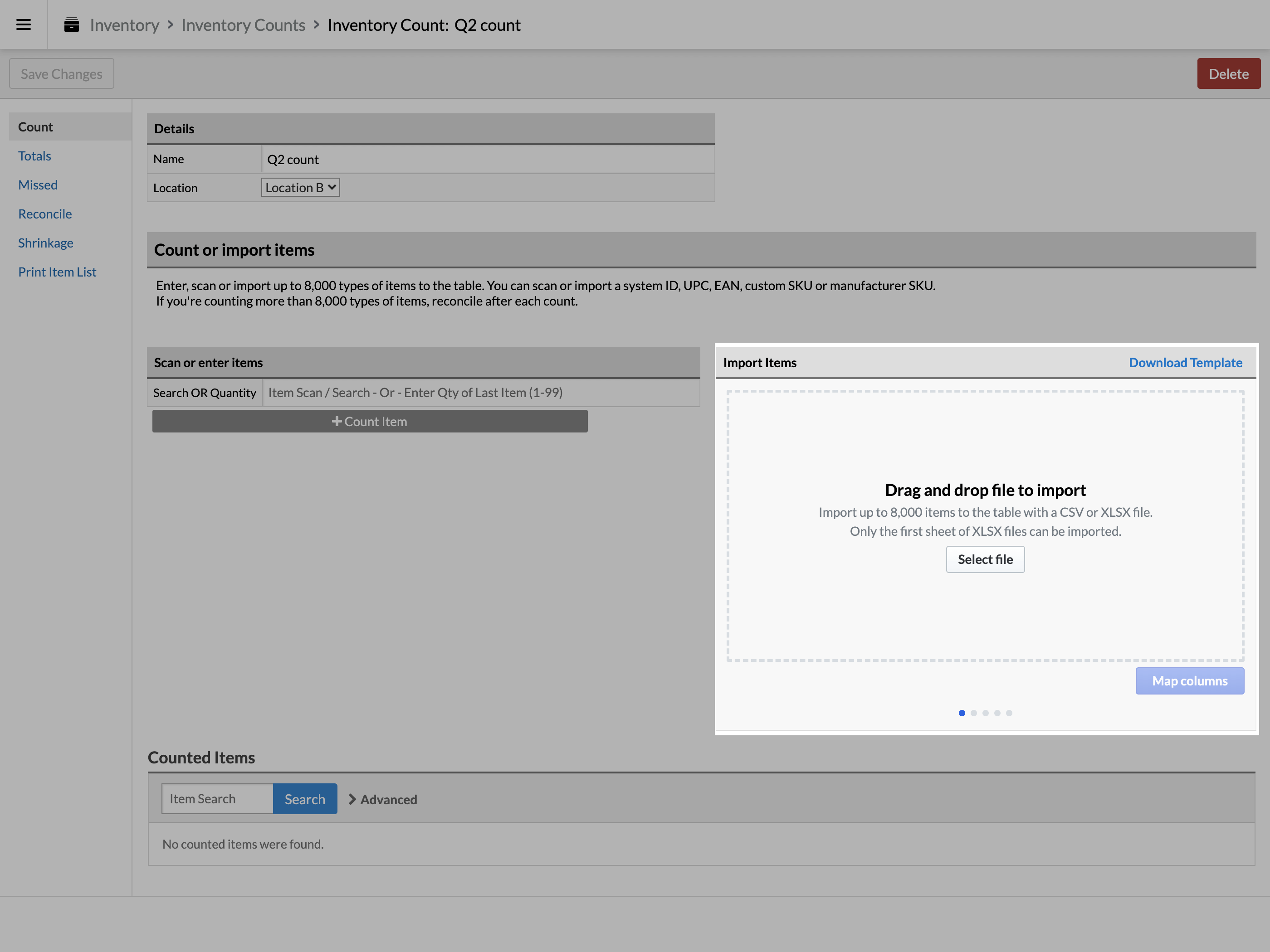Click the Shrinkage sidebar item
This screenshot has height=952, width=1270.
(46, 242)
